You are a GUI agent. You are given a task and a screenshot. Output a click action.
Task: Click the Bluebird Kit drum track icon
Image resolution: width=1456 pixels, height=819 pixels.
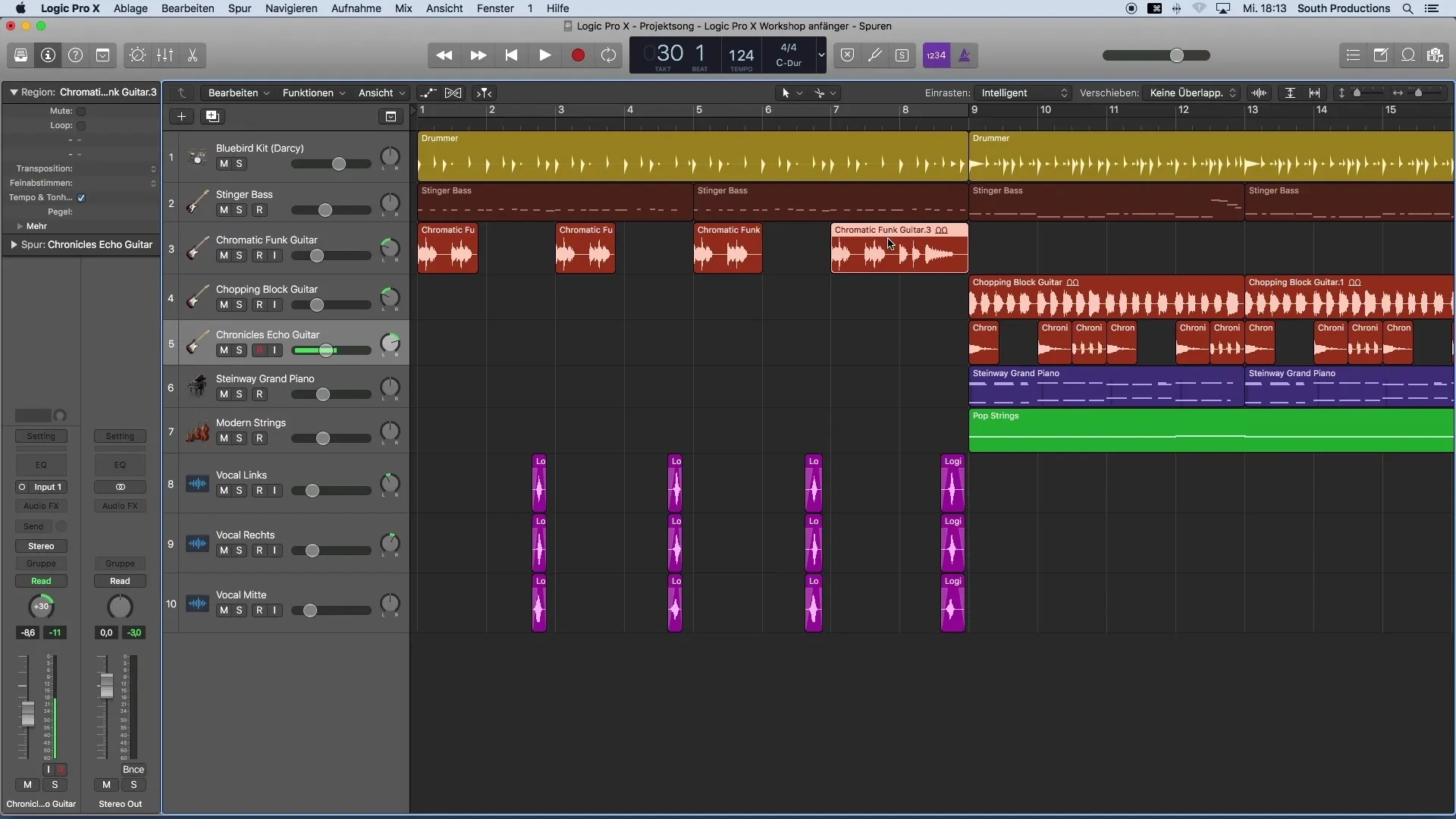197,157
